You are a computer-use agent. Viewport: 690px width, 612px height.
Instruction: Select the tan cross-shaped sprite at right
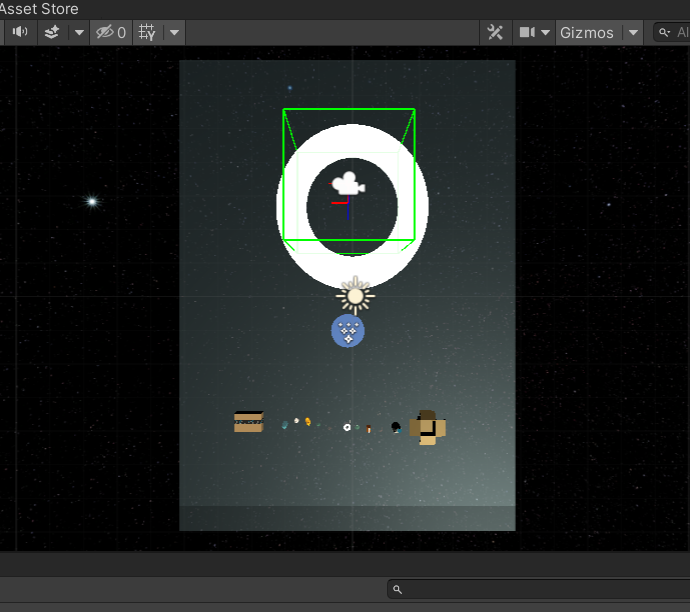point(428,427)
